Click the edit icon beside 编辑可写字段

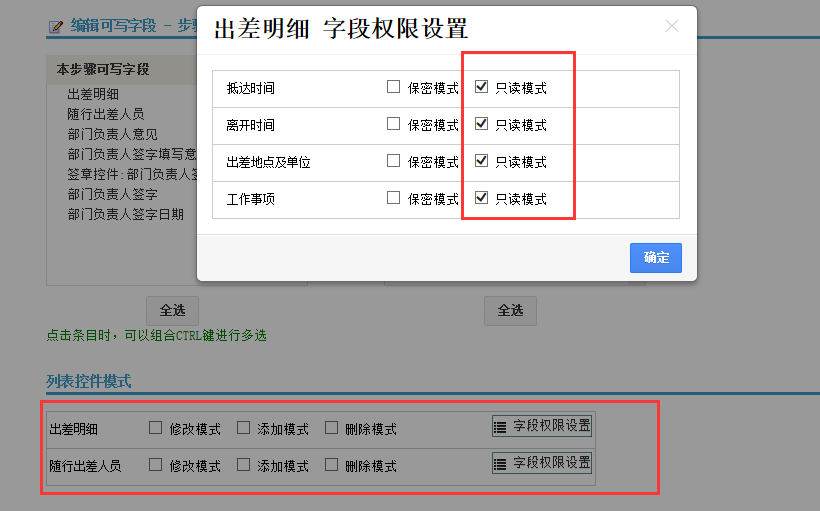[x=56, y=26]
